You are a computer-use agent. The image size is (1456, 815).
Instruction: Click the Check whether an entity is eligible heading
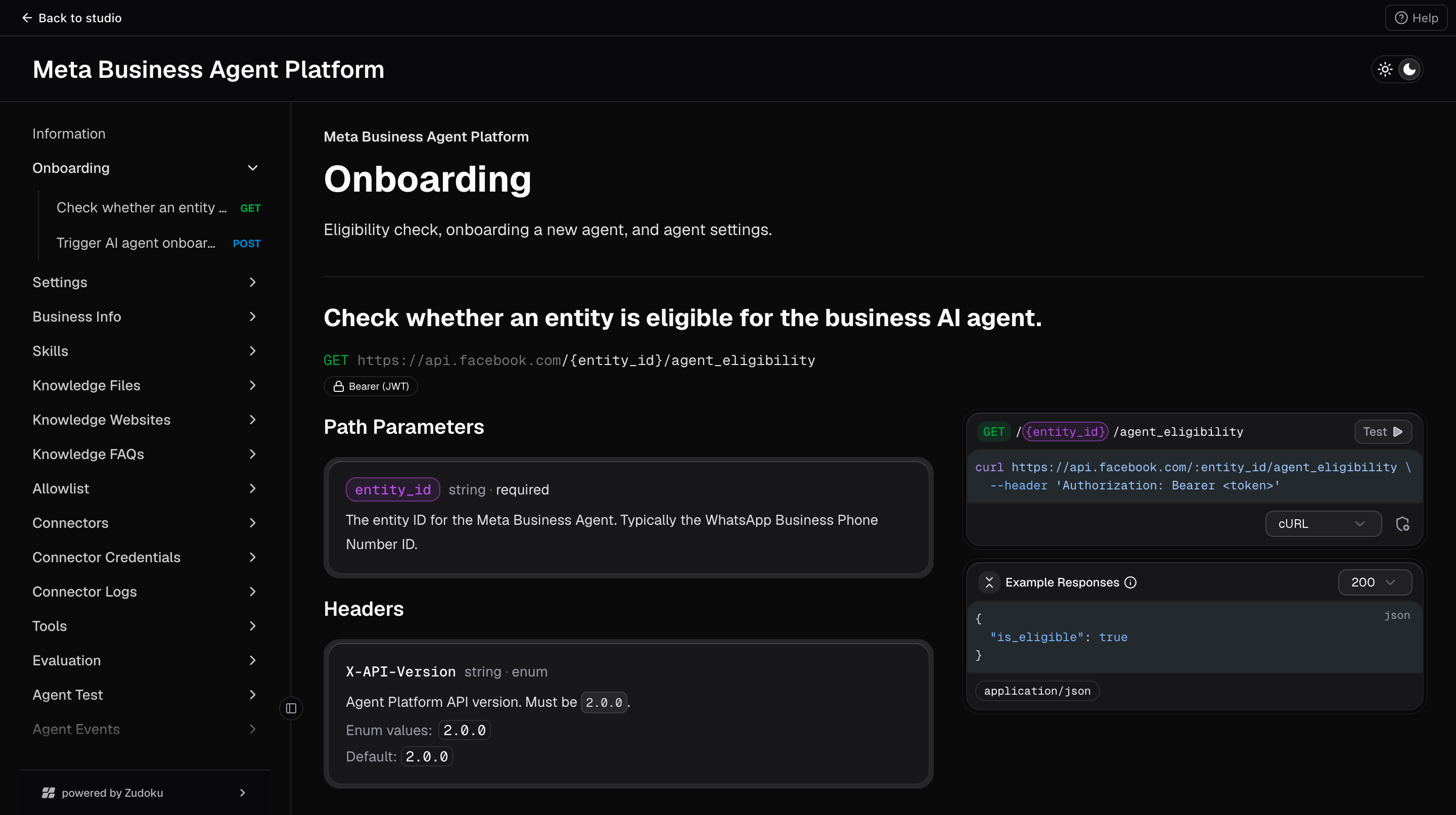tap(682, 318)
